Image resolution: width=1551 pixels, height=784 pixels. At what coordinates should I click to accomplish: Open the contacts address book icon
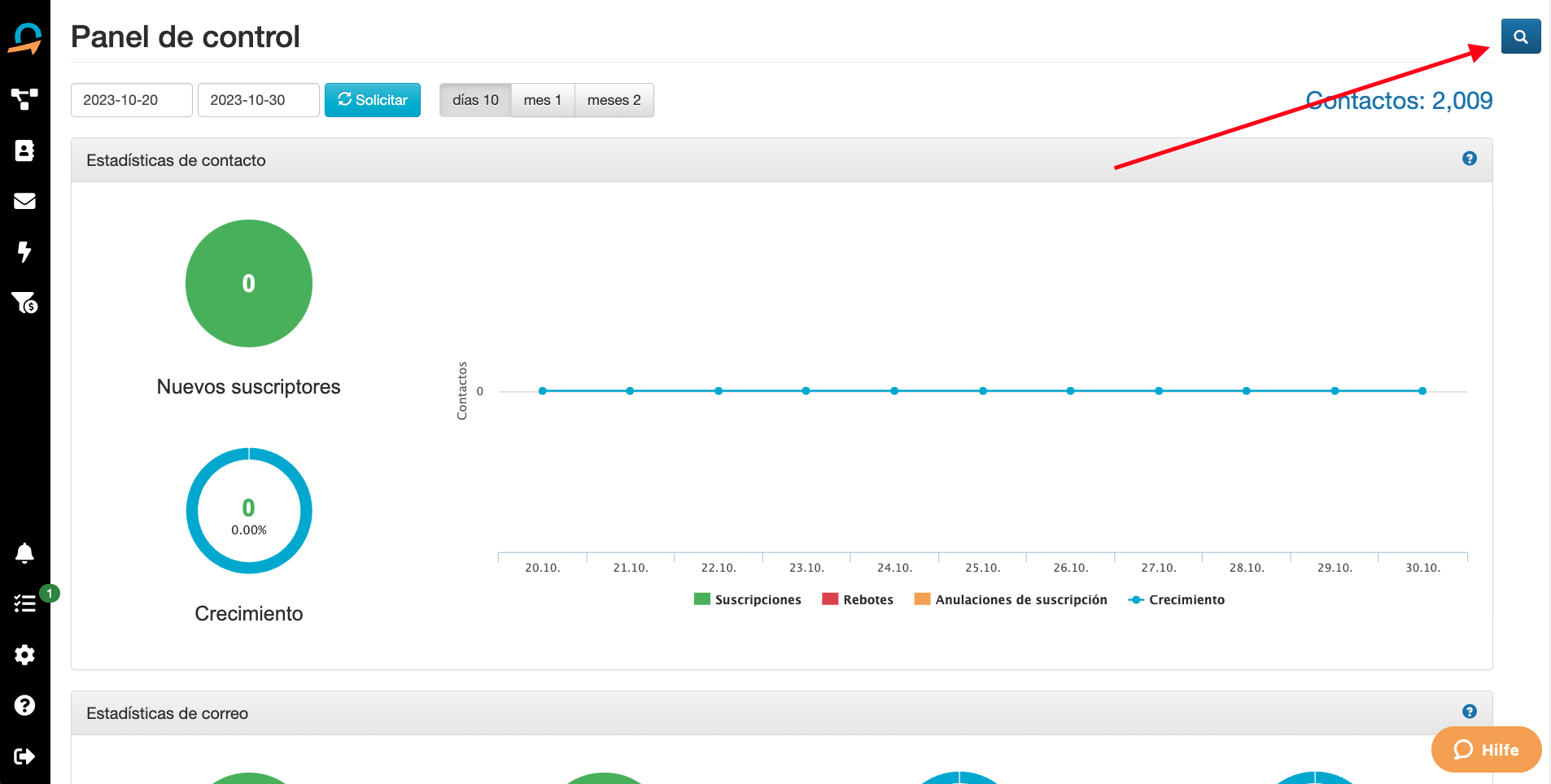(x=24, y=150)
